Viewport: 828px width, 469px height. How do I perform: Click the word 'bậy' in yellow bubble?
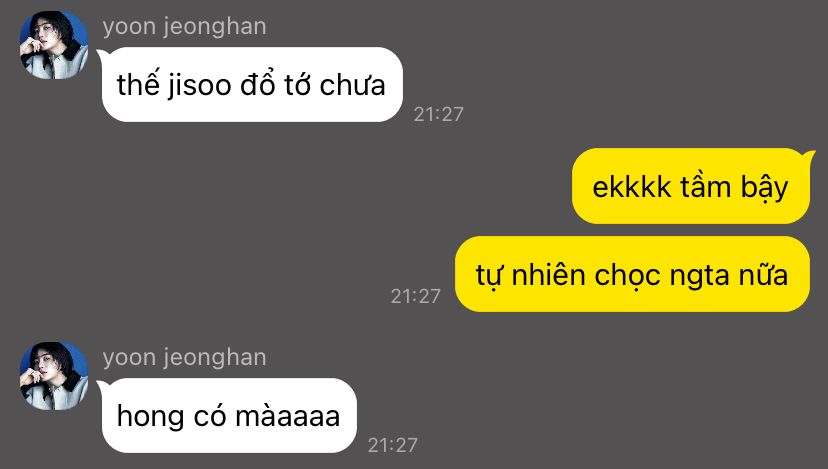click(764, 188)
